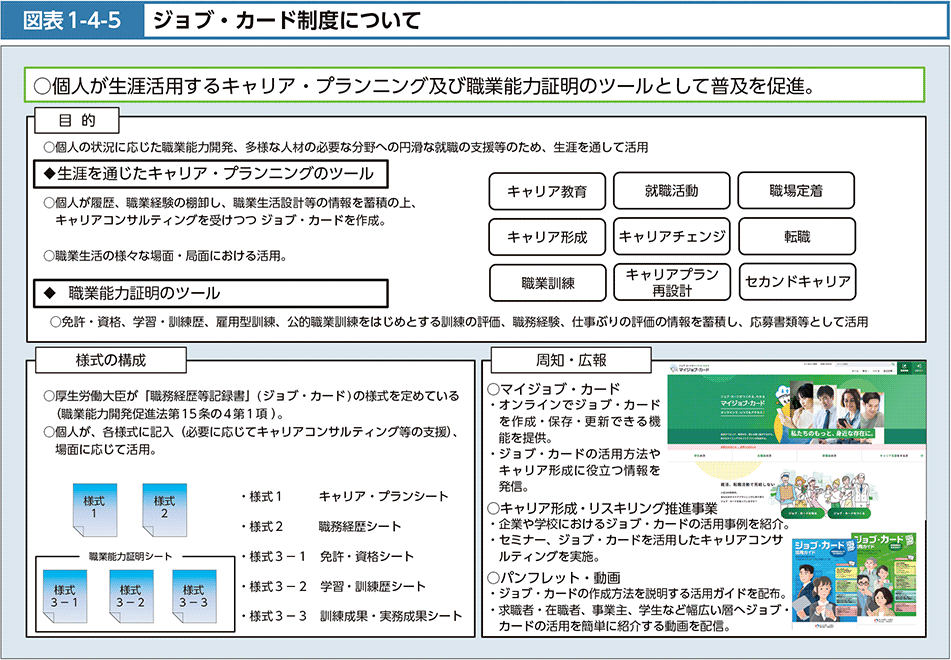The image size is (951, 660).
Task: Select the キャリアチェンジ box
Action: point(672,237)
